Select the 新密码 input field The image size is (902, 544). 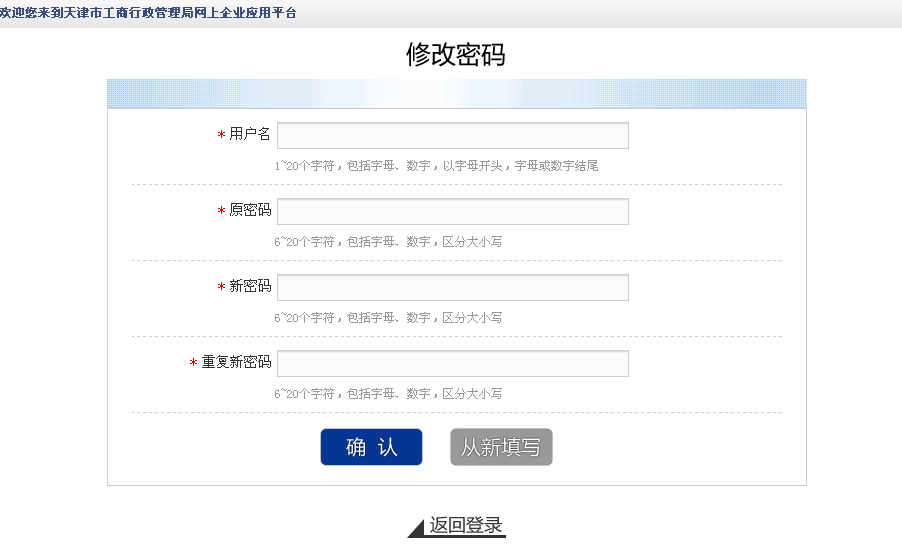coord(452,287)
